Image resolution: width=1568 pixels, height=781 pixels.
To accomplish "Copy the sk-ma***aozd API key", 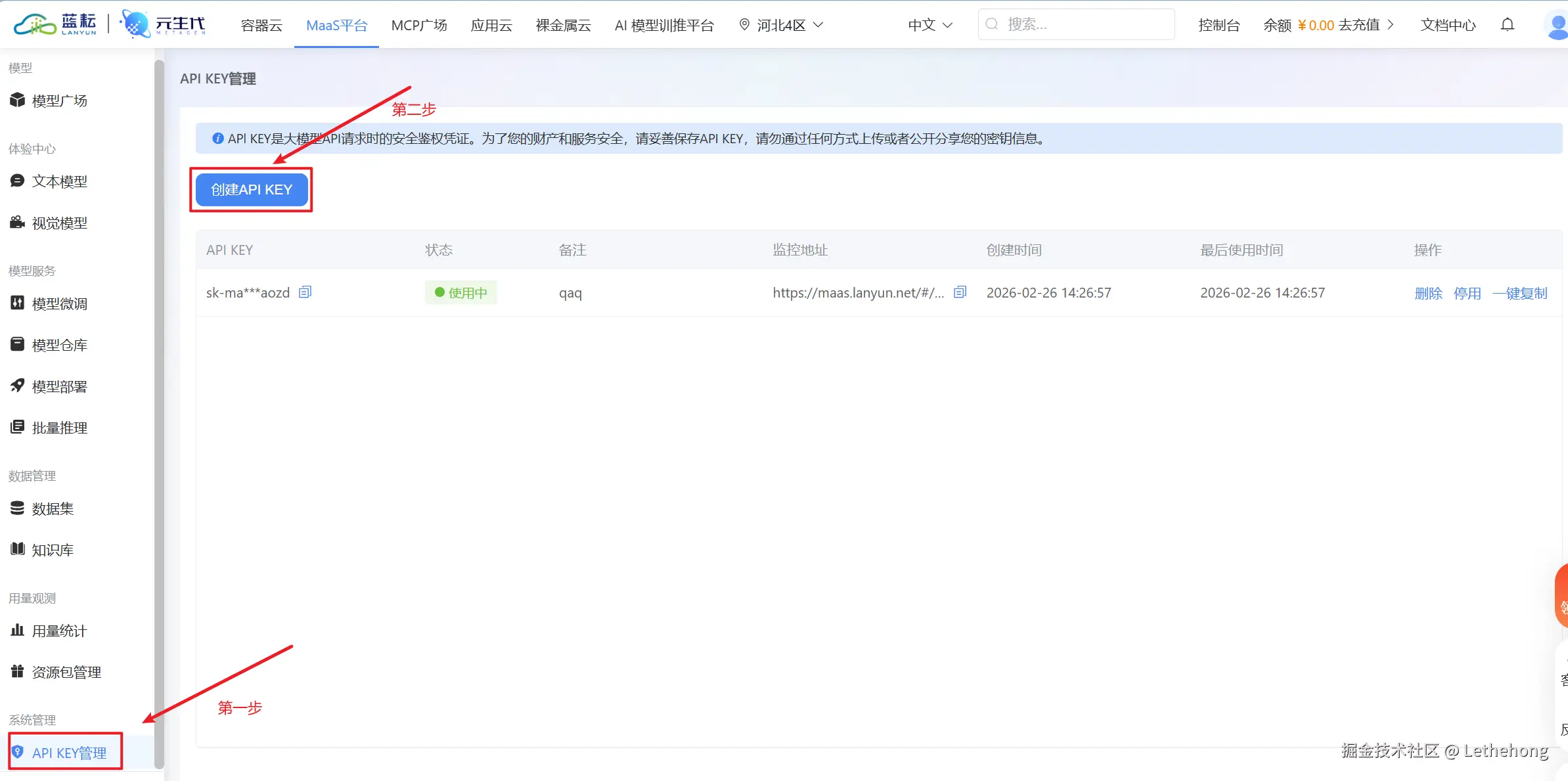I will tap(305, 292).
